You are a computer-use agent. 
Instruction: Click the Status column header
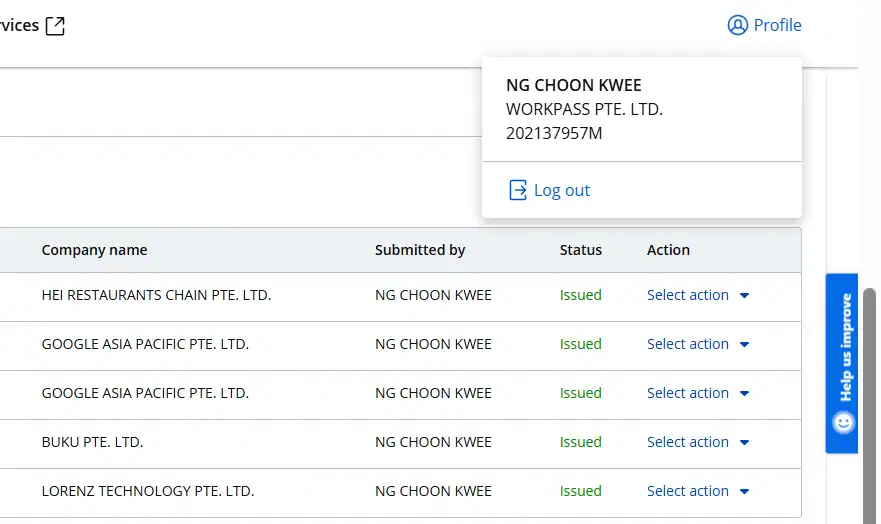click(581, 250)
